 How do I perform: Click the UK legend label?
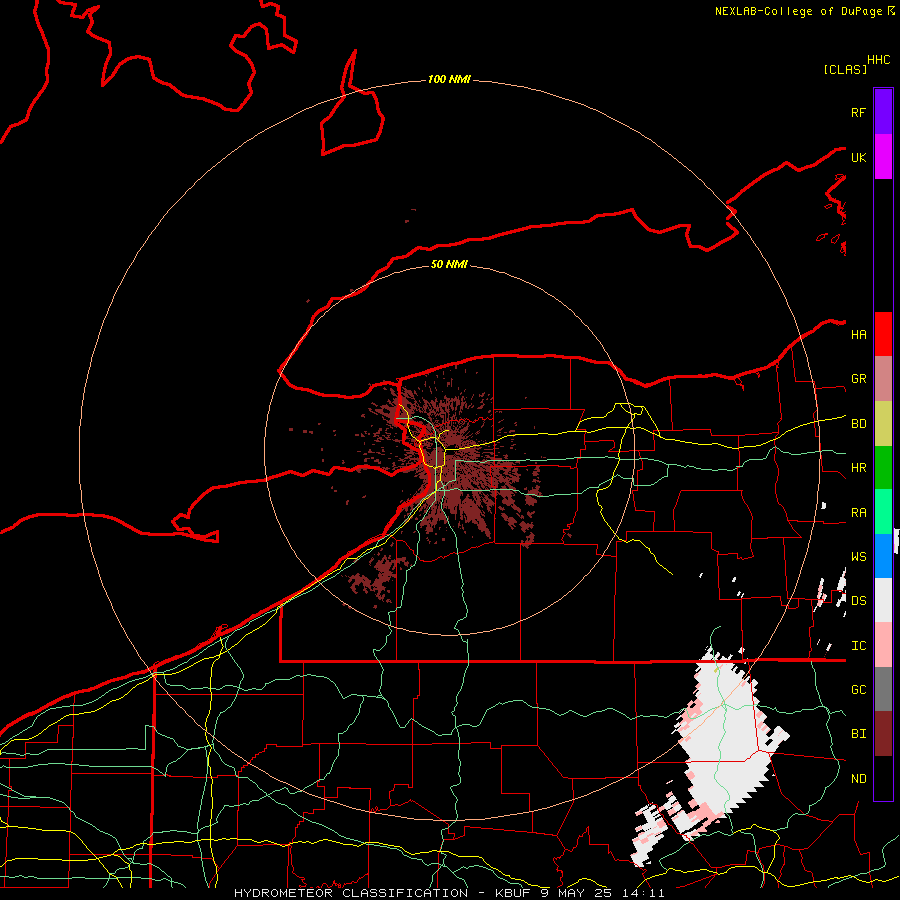(x=858, y=157)
